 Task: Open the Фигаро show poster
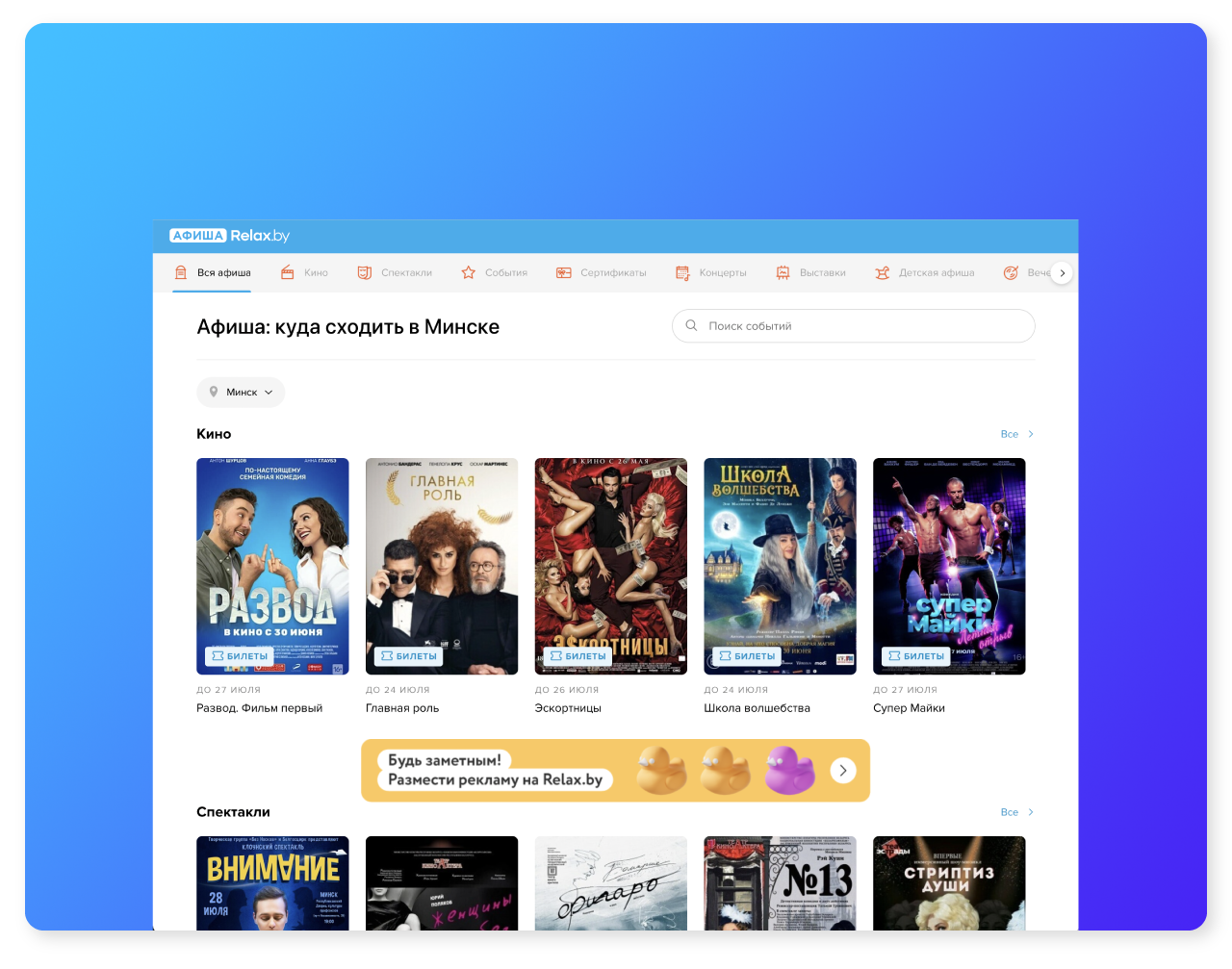[x=611, y=883]
